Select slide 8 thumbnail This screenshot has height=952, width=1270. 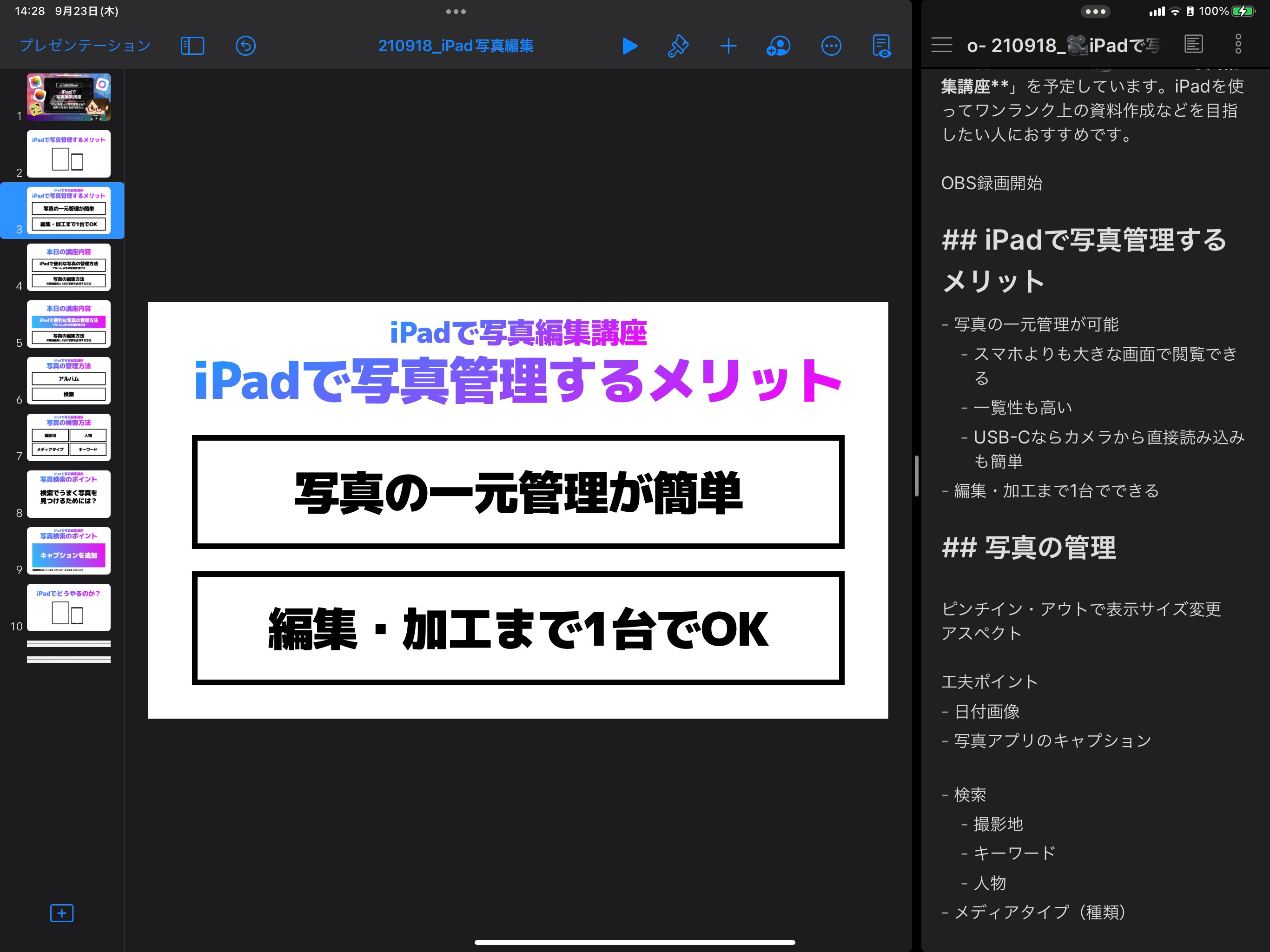(69, 494)
